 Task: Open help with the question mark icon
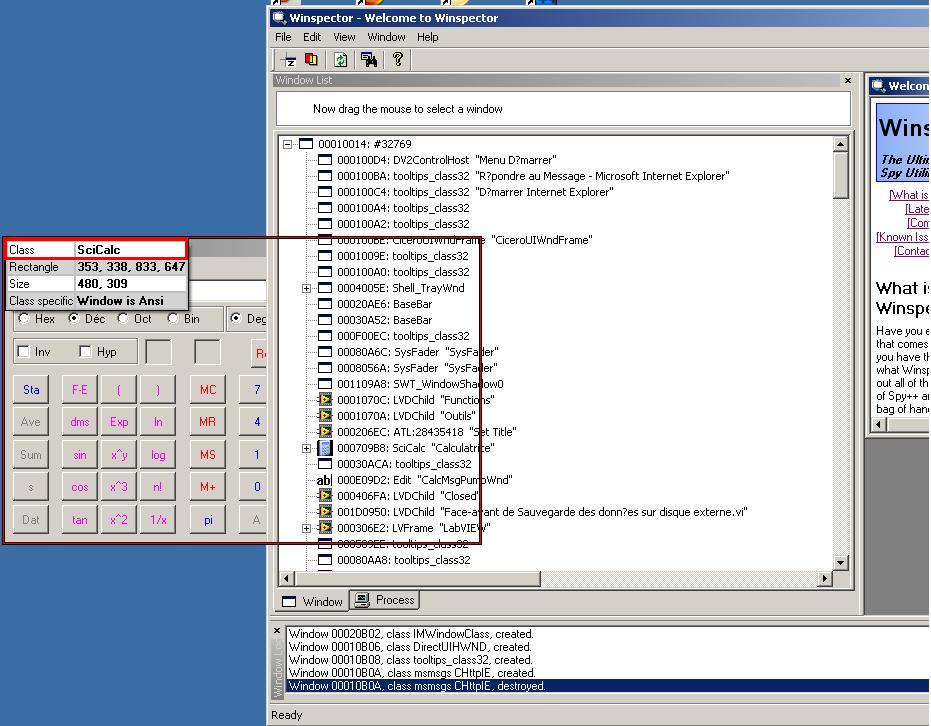pyautogui.click(x=398, y=59)
